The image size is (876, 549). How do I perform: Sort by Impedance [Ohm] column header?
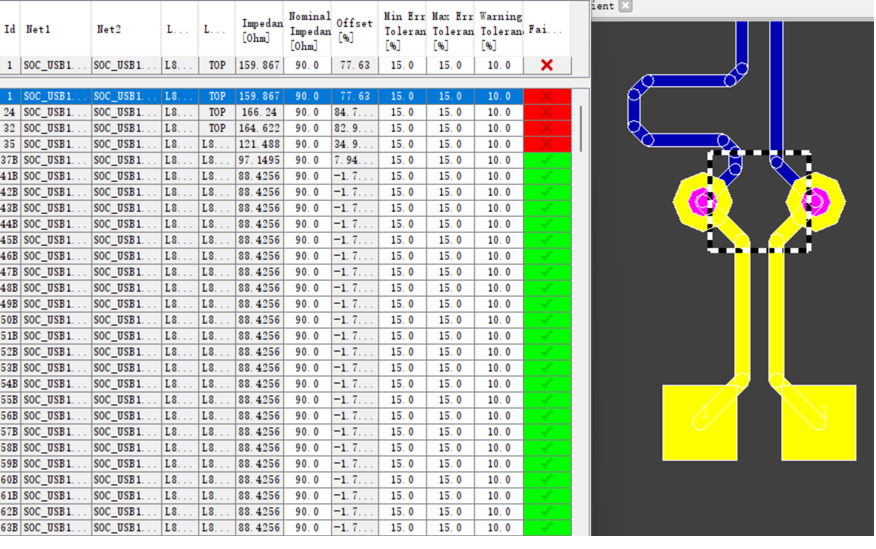[x=260, y=29]
